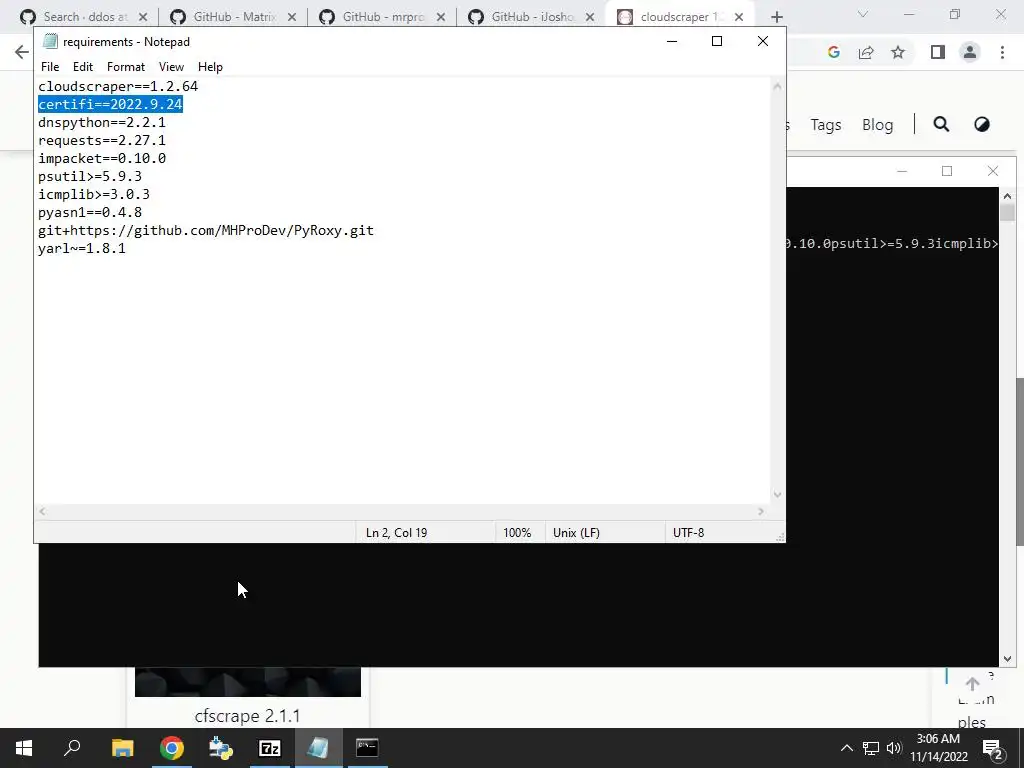Open Windows taskbar search
1024x768 pixels.
coord(72,748)
